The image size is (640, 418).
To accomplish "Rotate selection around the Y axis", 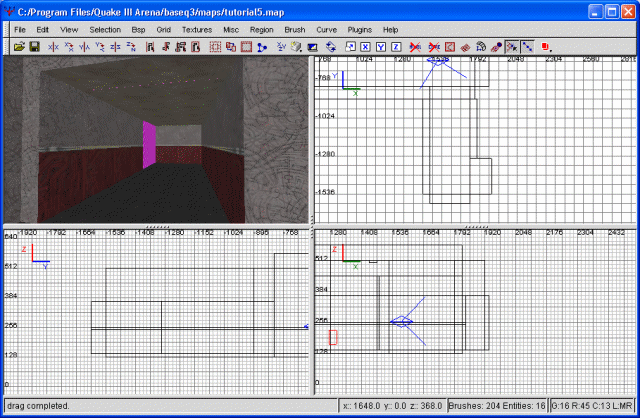I will point(100,47).
